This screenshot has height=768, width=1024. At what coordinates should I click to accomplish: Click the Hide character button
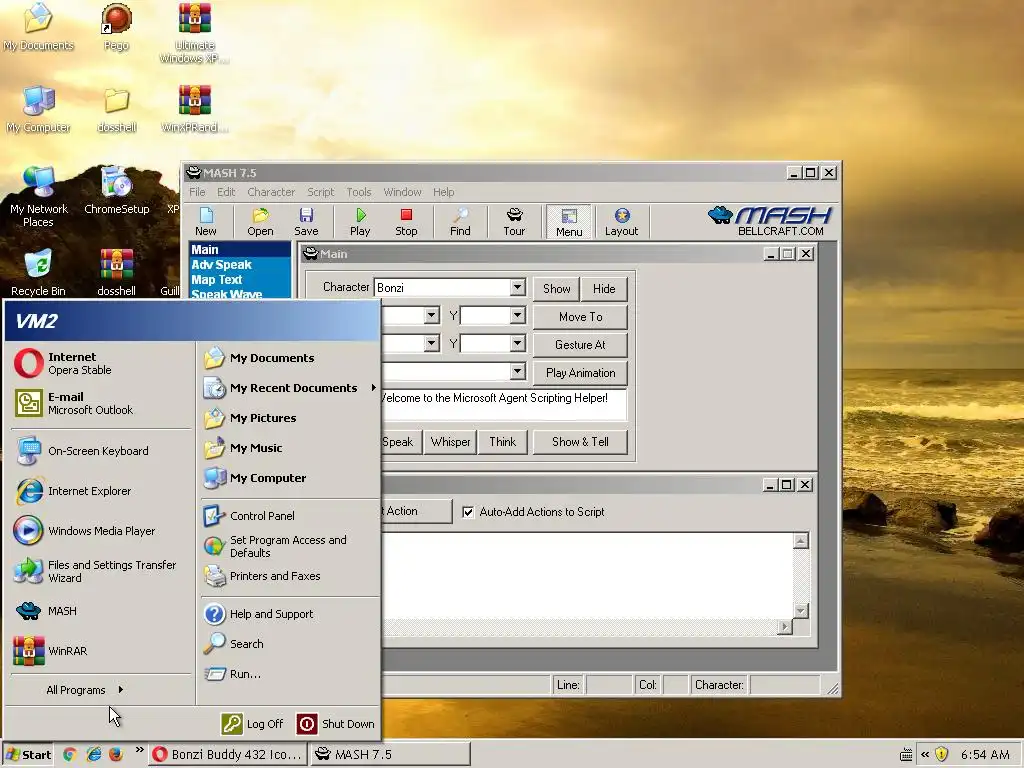[604, 289]
